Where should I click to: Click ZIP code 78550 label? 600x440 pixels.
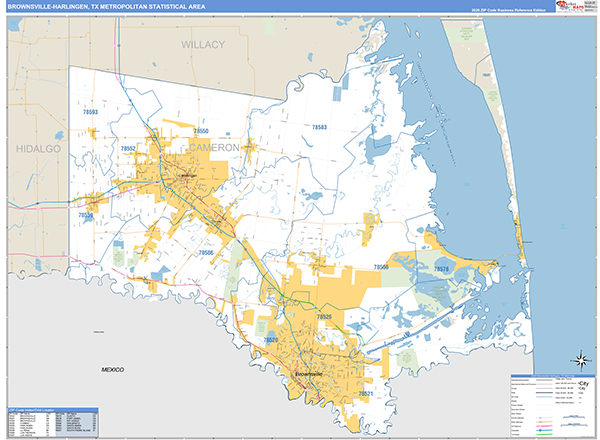pos(200,131)
